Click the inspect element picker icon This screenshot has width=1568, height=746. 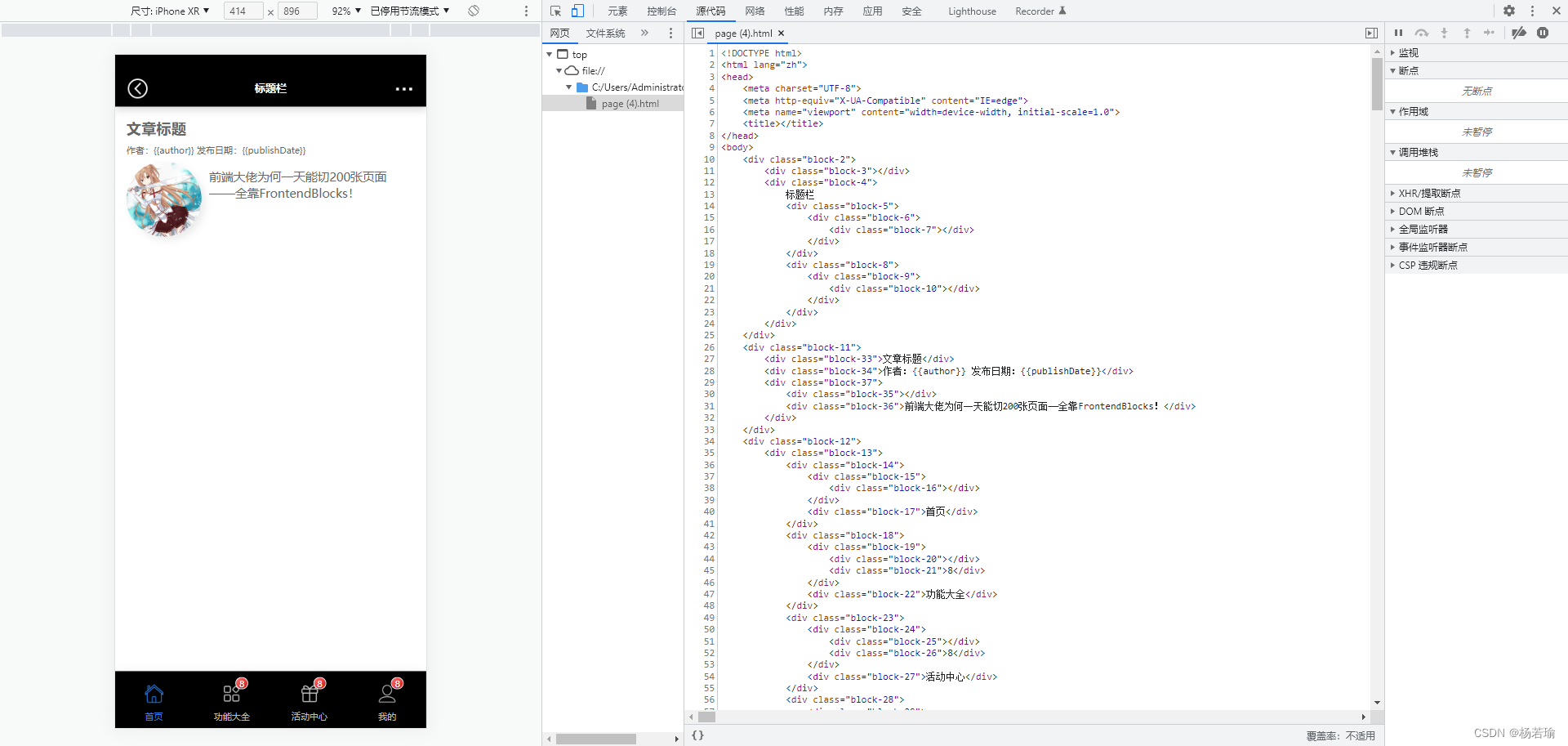pos(555,11)
